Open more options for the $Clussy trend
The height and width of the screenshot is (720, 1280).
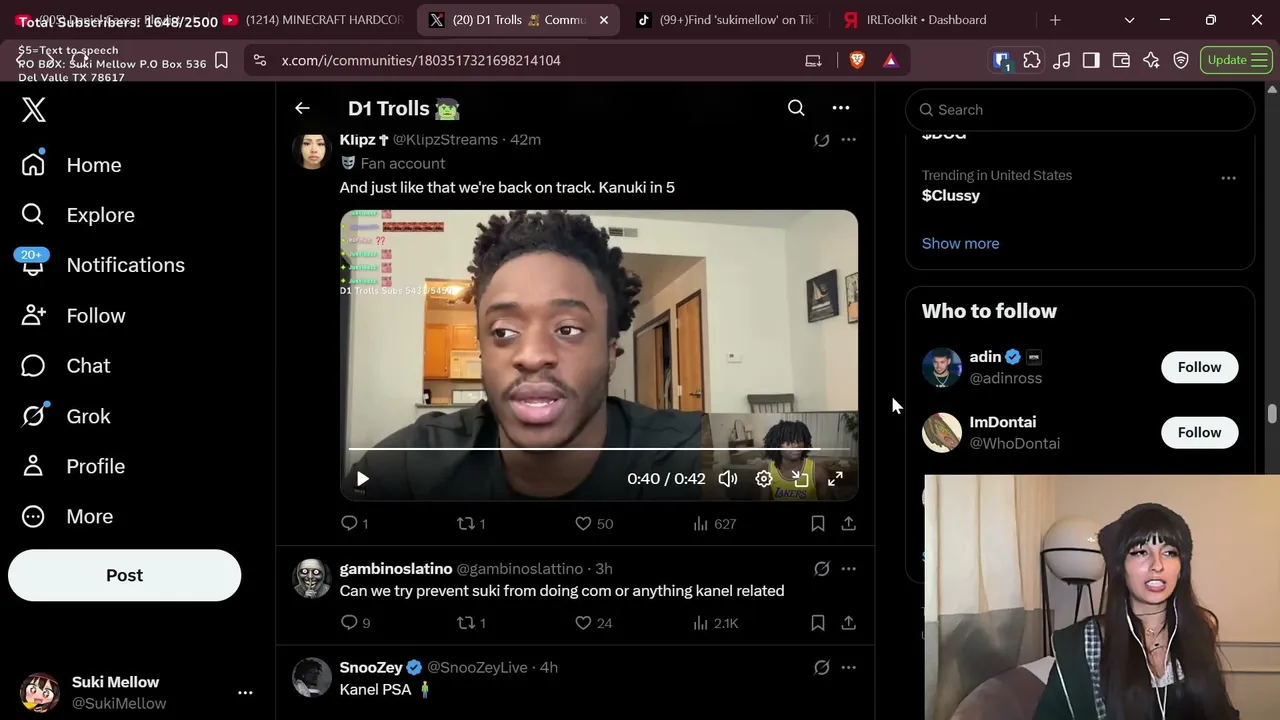1228,178
